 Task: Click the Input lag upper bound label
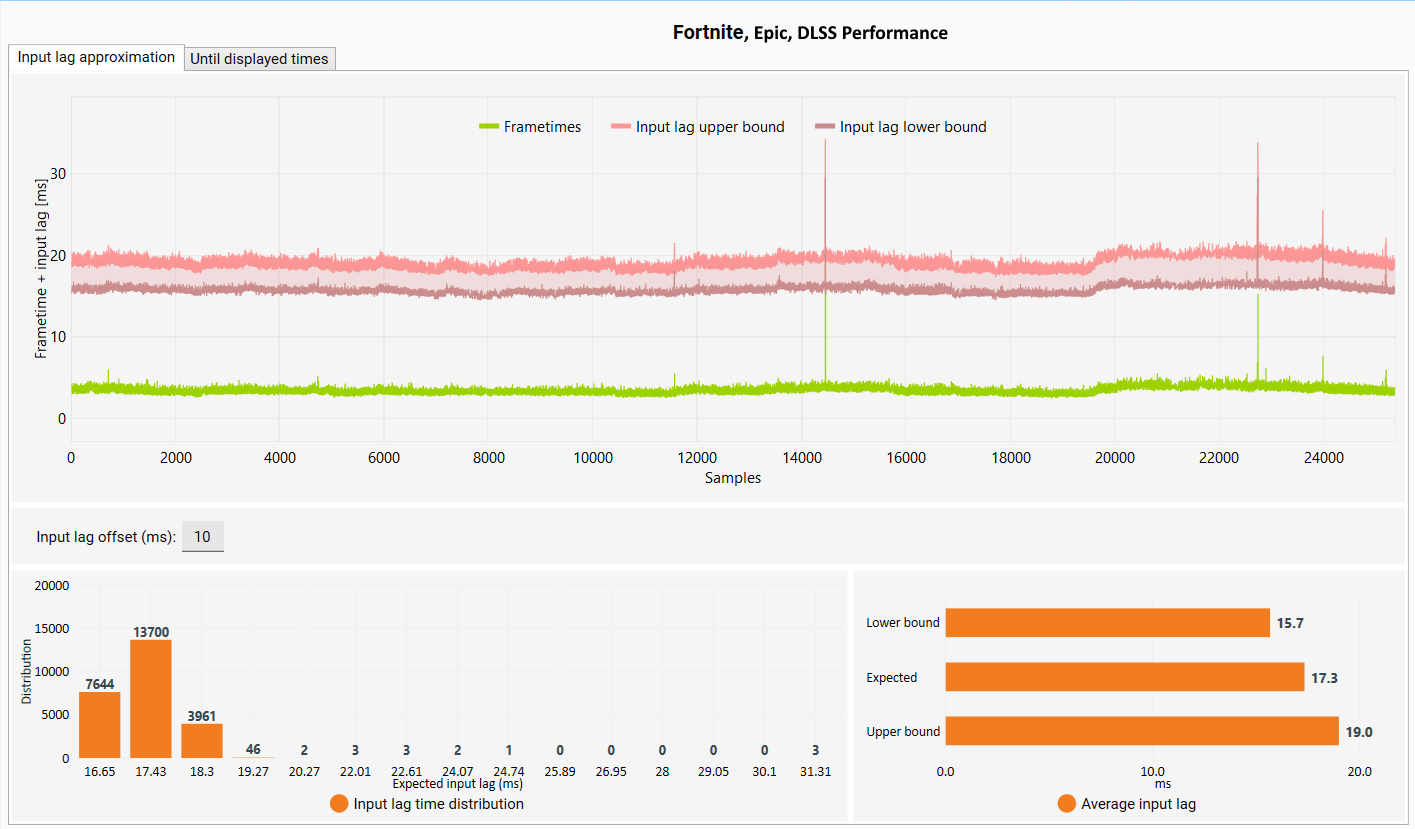tap(710, 127)
